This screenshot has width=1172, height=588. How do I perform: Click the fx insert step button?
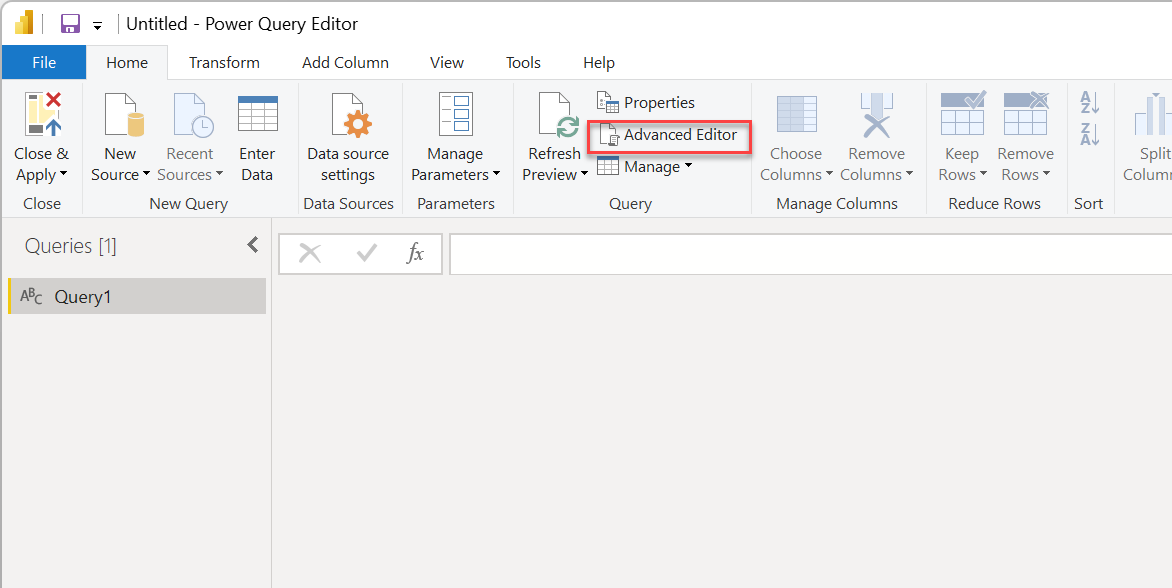coord(415,253)
